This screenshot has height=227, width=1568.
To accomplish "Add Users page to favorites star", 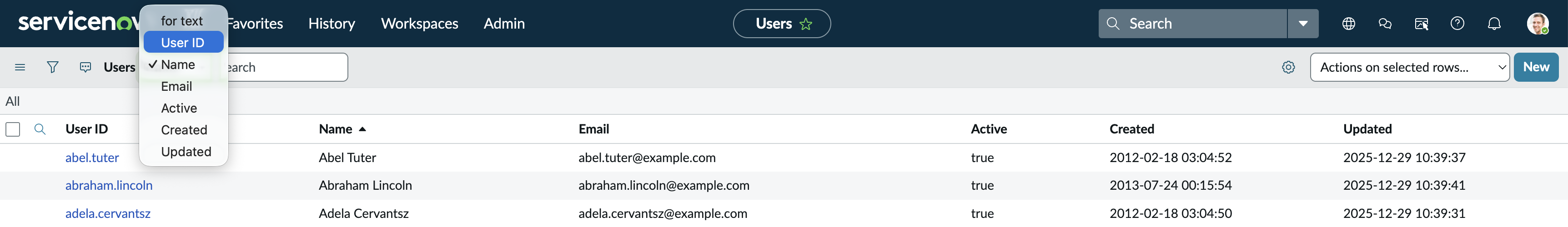I will click(806, 24).
